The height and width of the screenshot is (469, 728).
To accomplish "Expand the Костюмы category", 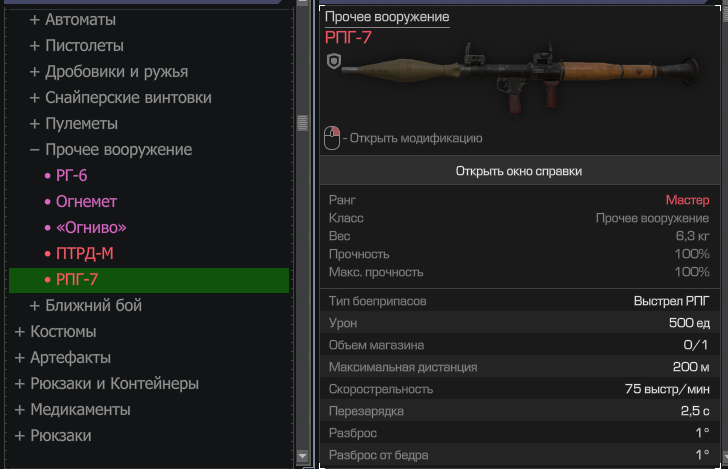I will [x=55, y=332].
